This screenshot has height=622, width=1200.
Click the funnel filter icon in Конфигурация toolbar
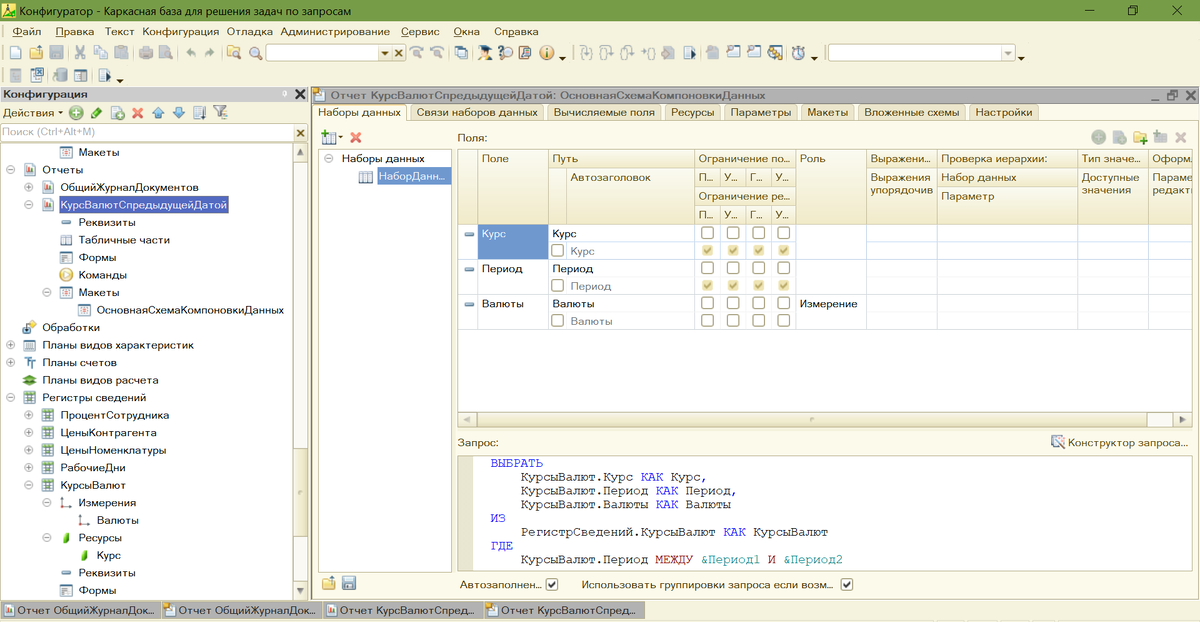(x=221, y=113)
